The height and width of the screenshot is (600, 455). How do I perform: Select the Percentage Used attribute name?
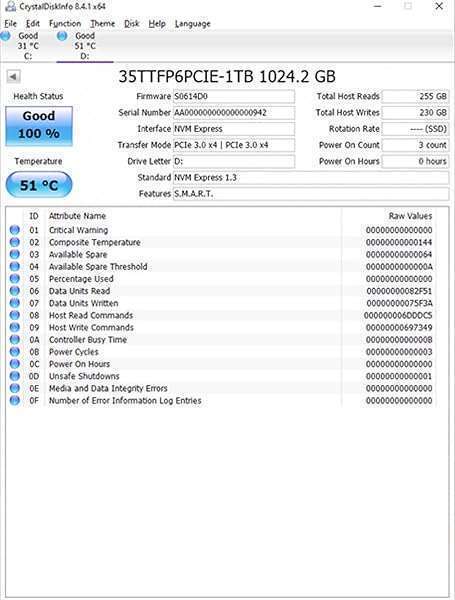81,279
